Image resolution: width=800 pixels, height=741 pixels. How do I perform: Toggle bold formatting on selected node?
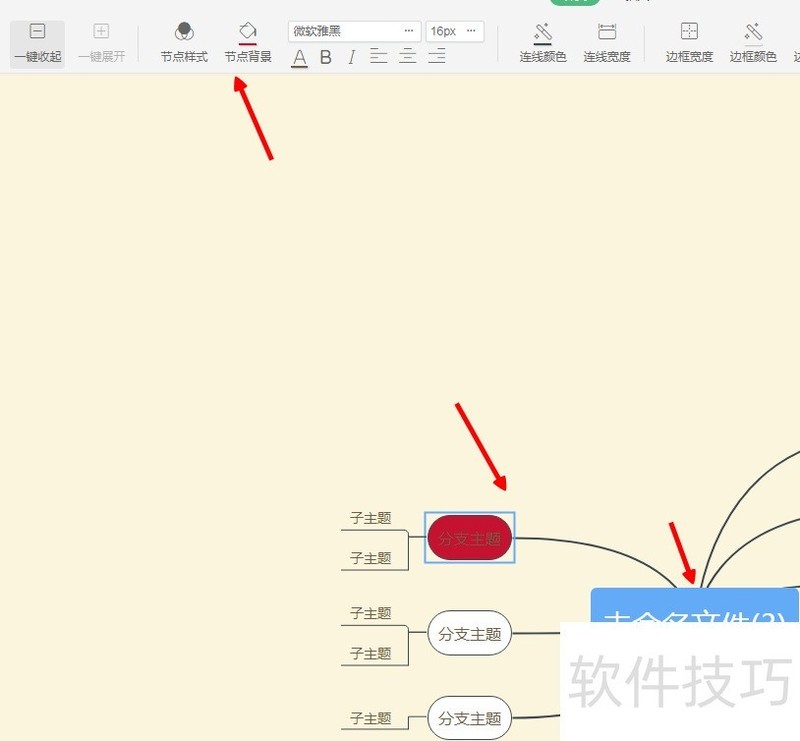325,58
